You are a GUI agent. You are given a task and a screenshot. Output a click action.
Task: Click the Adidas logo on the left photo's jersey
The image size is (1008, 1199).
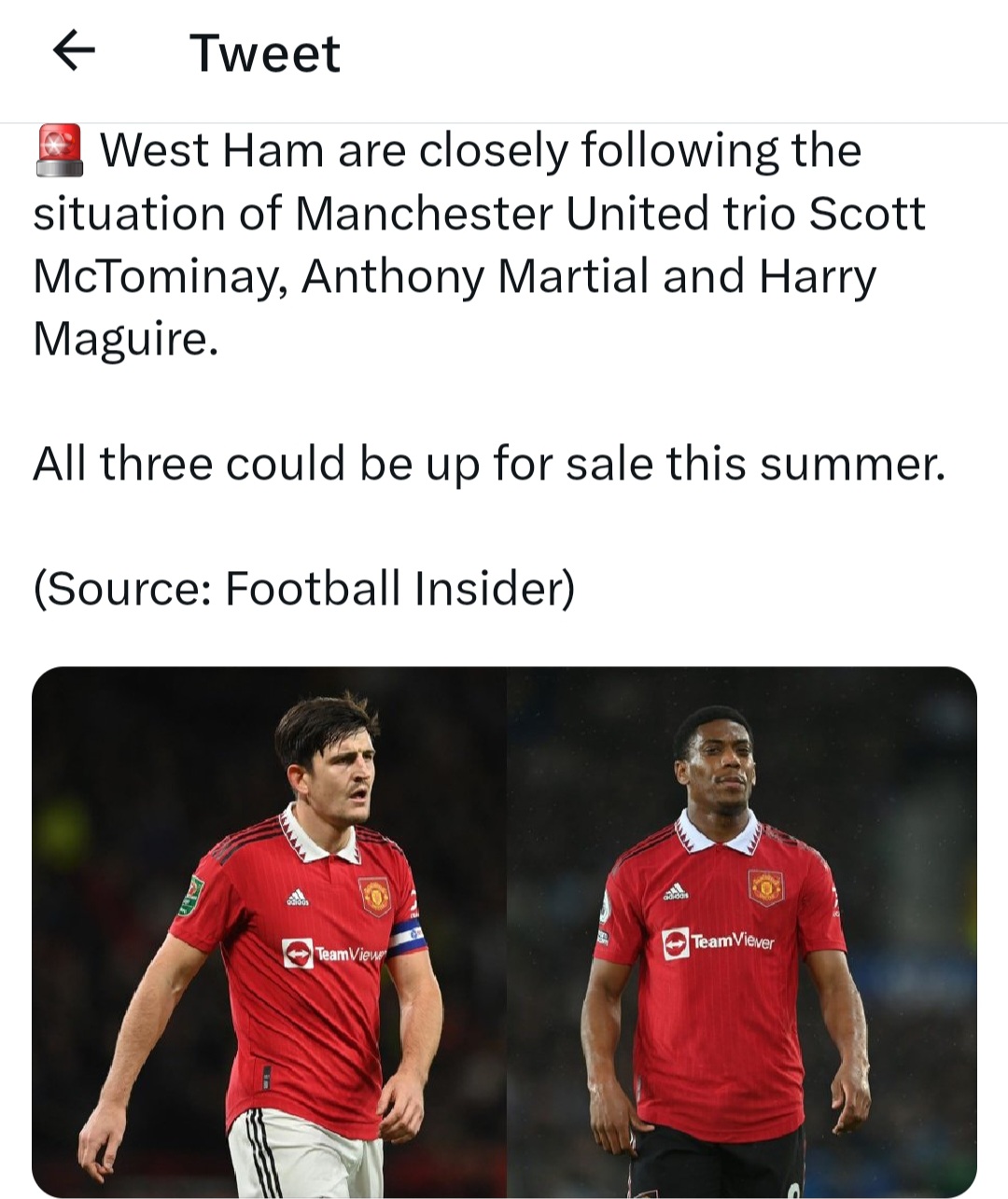297,898
